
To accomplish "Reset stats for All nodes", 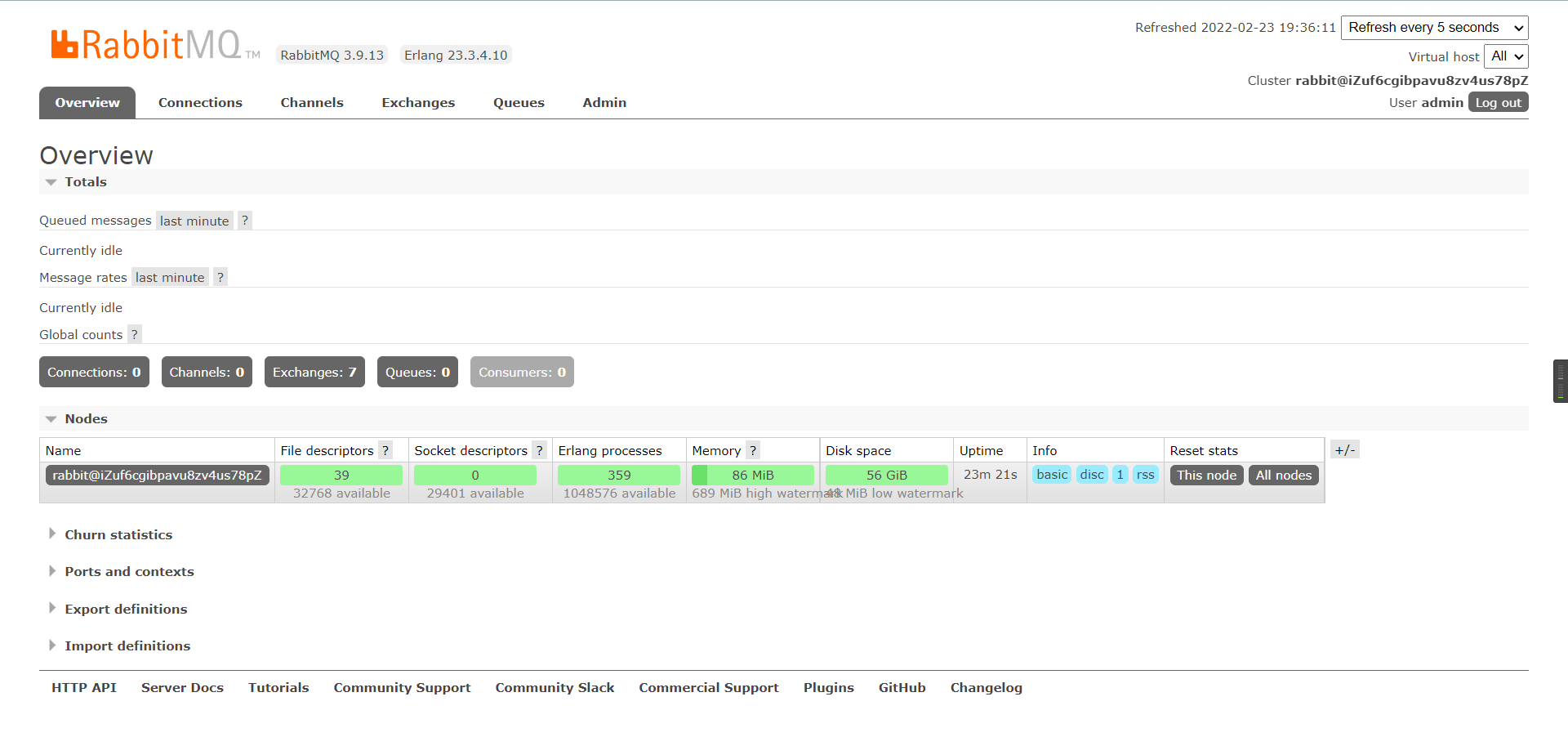I will (1283, 476).
